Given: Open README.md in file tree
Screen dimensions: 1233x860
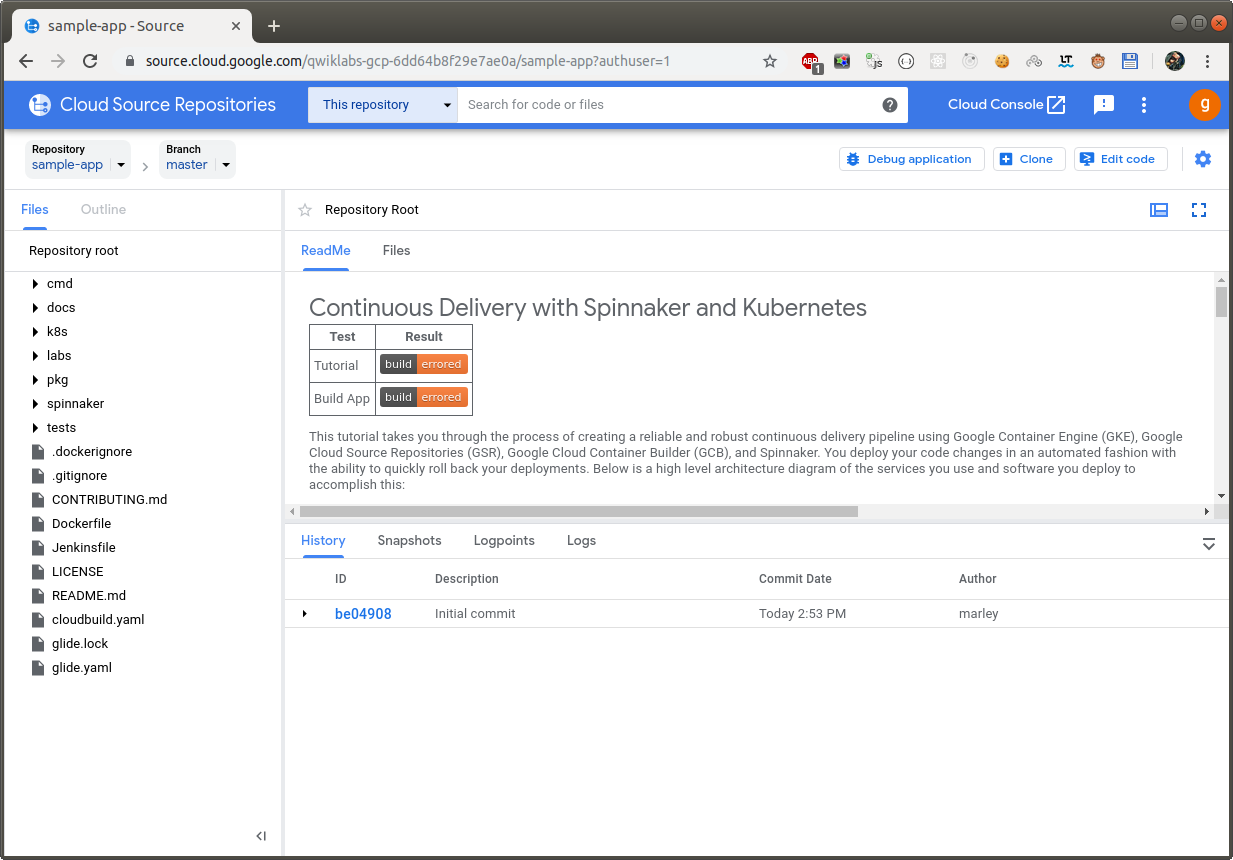Looking at the screenshot, I should point(89,596).
